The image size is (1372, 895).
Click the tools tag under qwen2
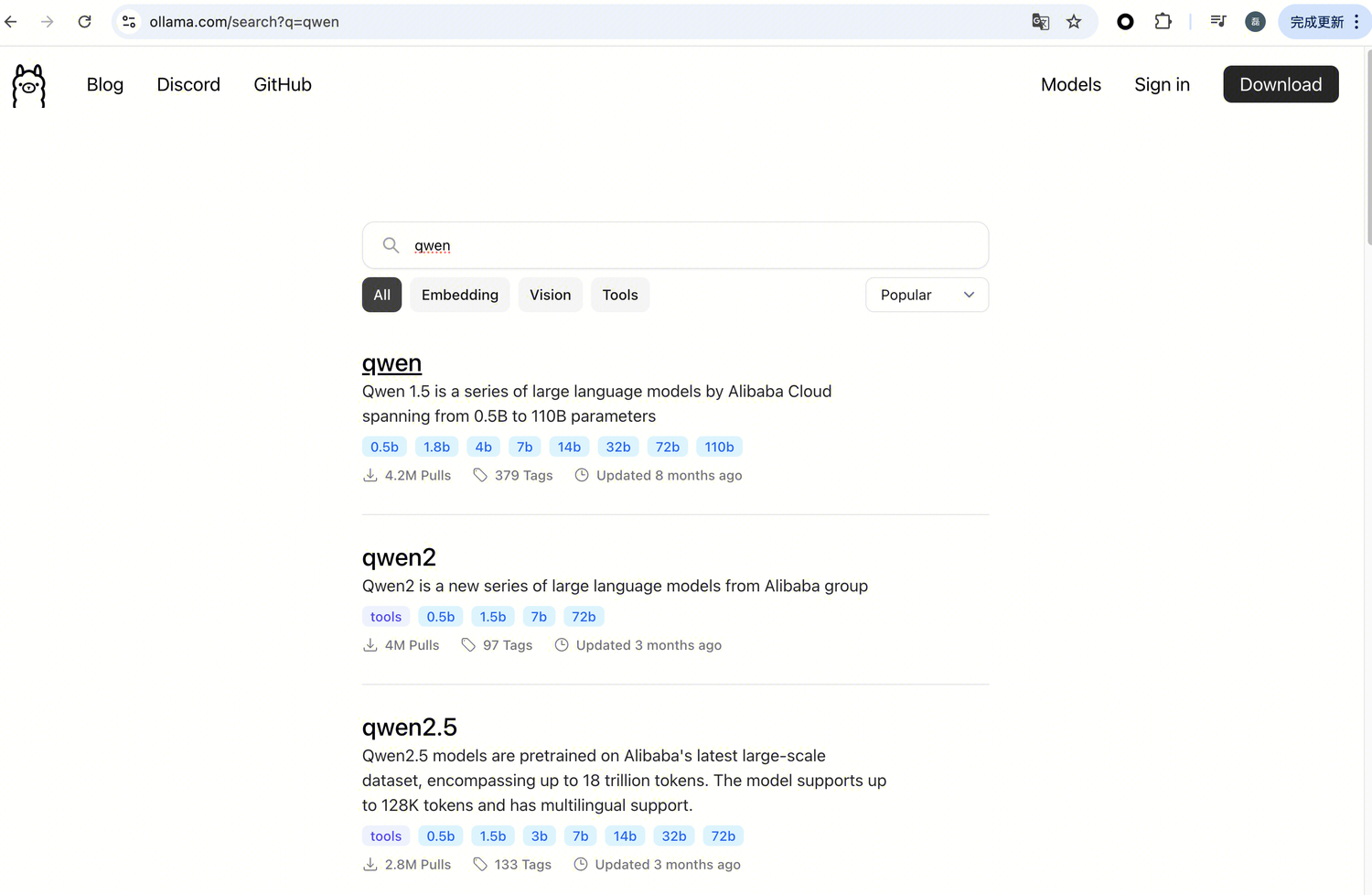[x=386, y=617]
